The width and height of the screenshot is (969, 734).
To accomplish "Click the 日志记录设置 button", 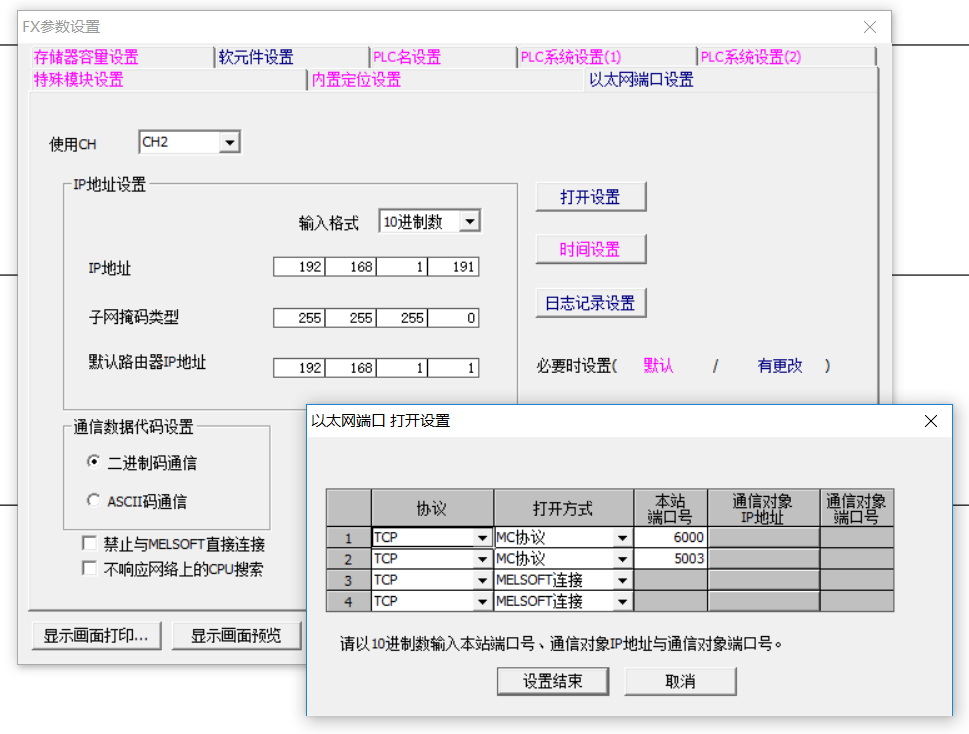I will point(591,303).
